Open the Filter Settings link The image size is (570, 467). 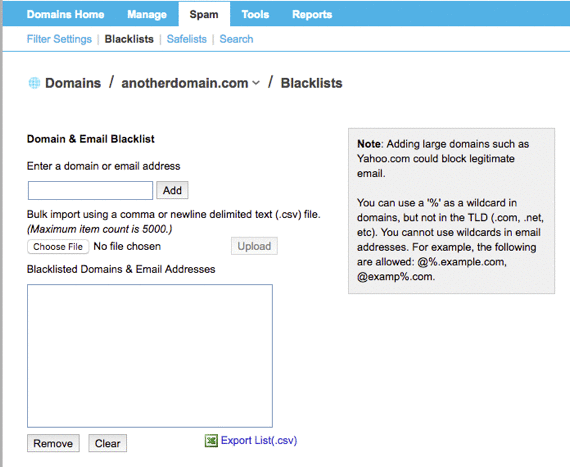point(59,39)
